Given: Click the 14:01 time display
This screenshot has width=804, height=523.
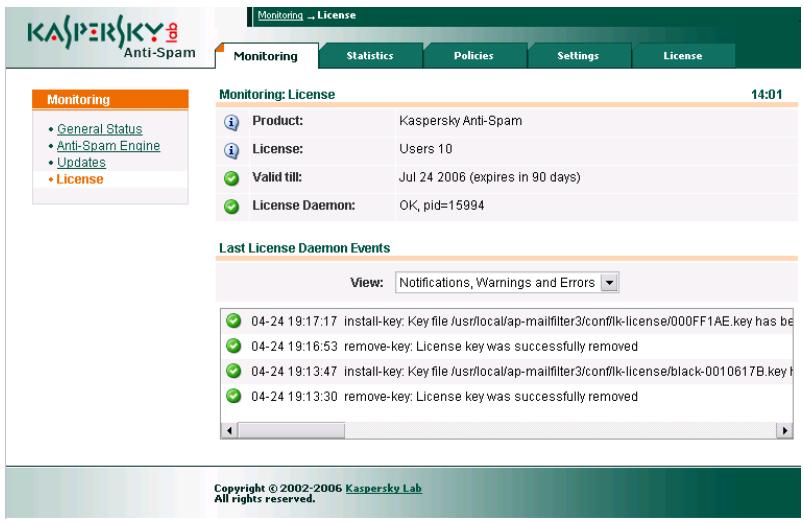Looking at the screenshot, I should coord(767,94).
